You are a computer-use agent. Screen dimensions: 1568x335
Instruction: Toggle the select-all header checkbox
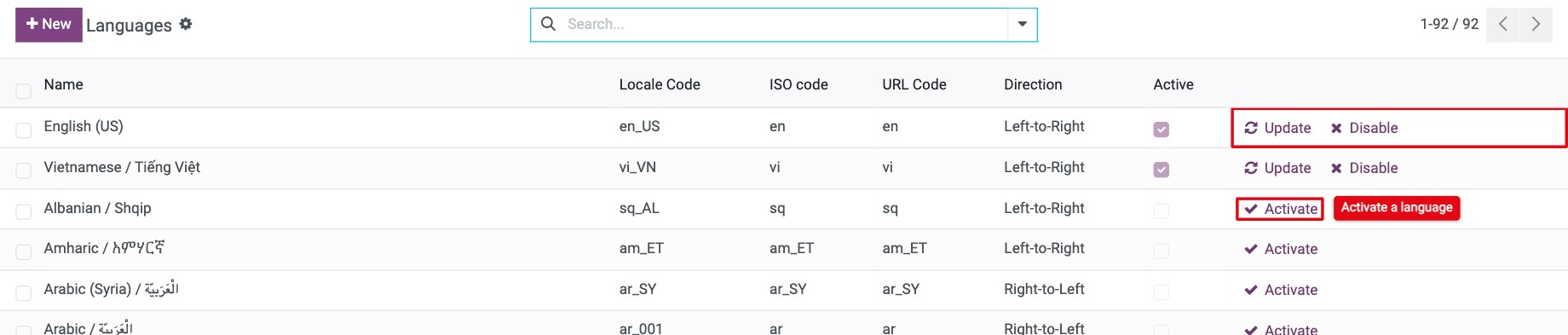click(x=24, y=91)
